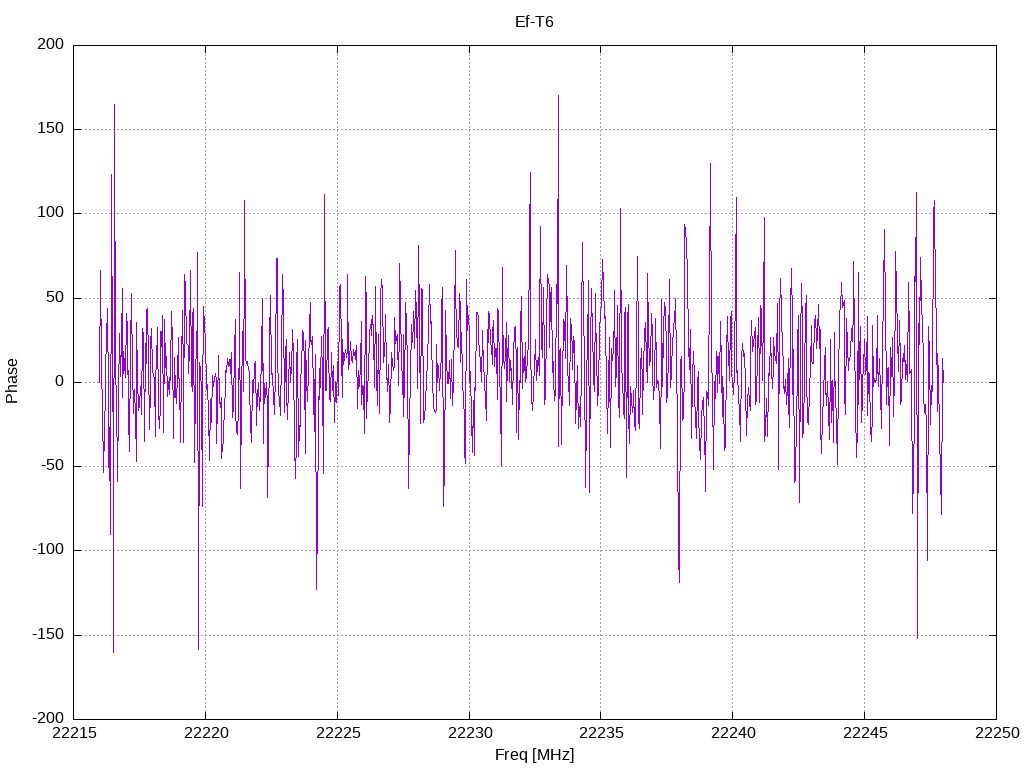Click the 22240 x-axis tick label
Viewport: 1024px width, 768px height.
[x=733, y=733]
